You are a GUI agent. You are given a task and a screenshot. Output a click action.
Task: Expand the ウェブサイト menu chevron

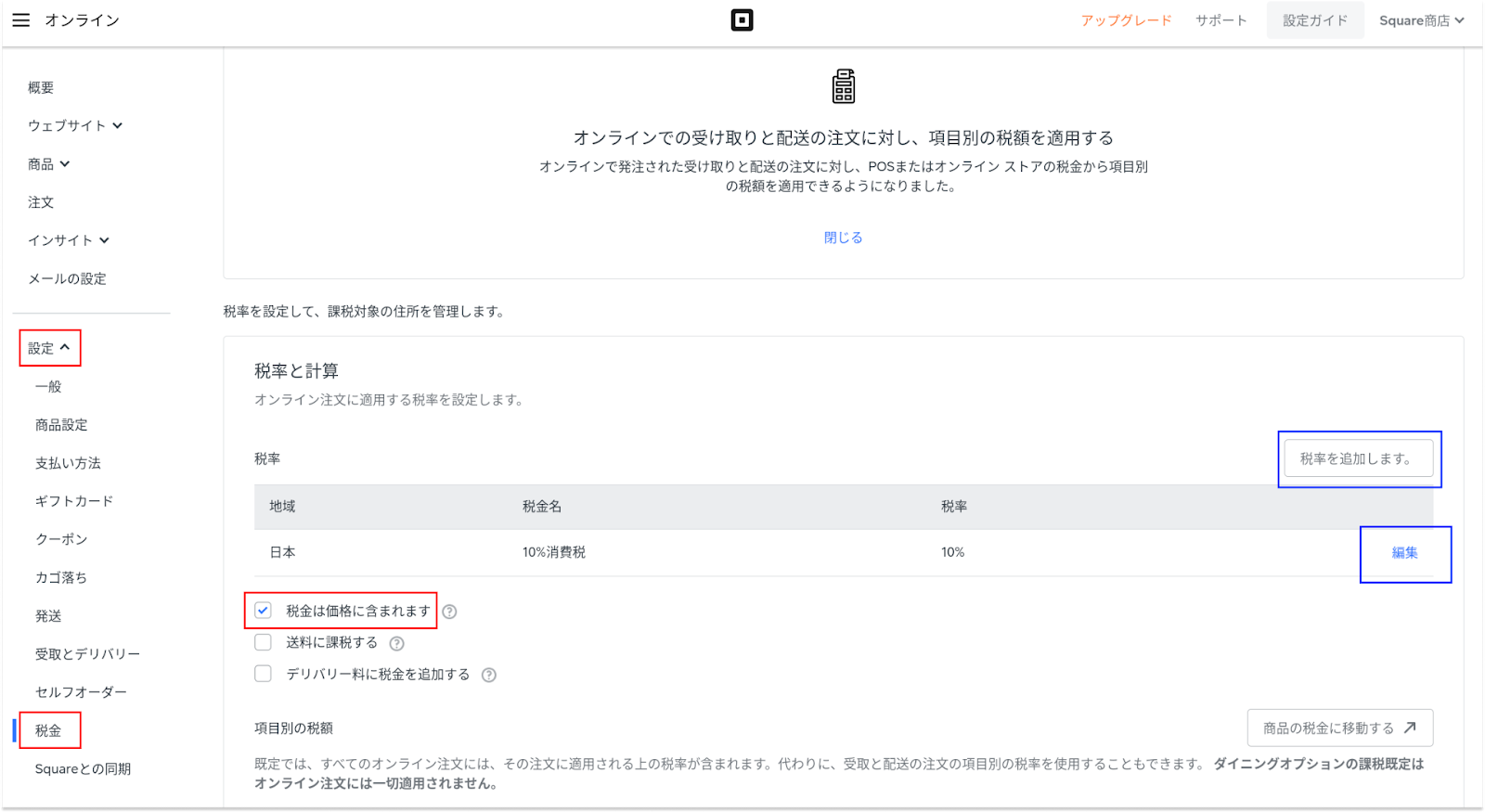[x=118, y=126]
